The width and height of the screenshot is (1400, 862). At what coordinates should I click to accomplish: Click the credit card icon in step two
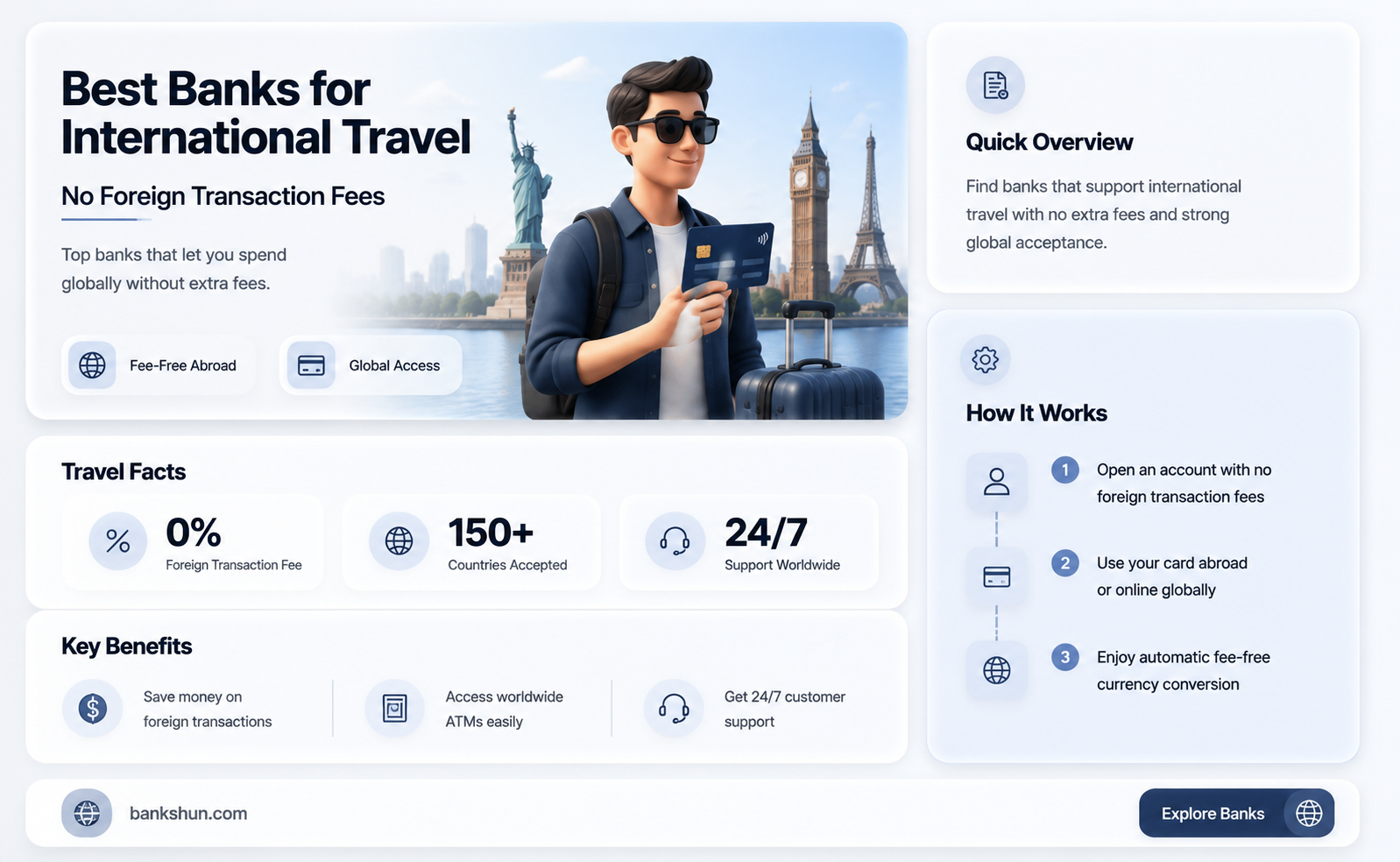[997, 576]
